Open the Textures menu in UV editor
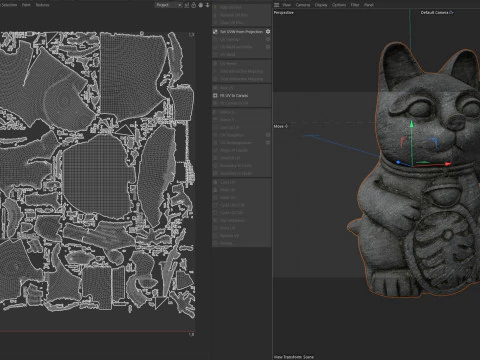The width and height of the screenshot is (480, 360). click(42, 5)
